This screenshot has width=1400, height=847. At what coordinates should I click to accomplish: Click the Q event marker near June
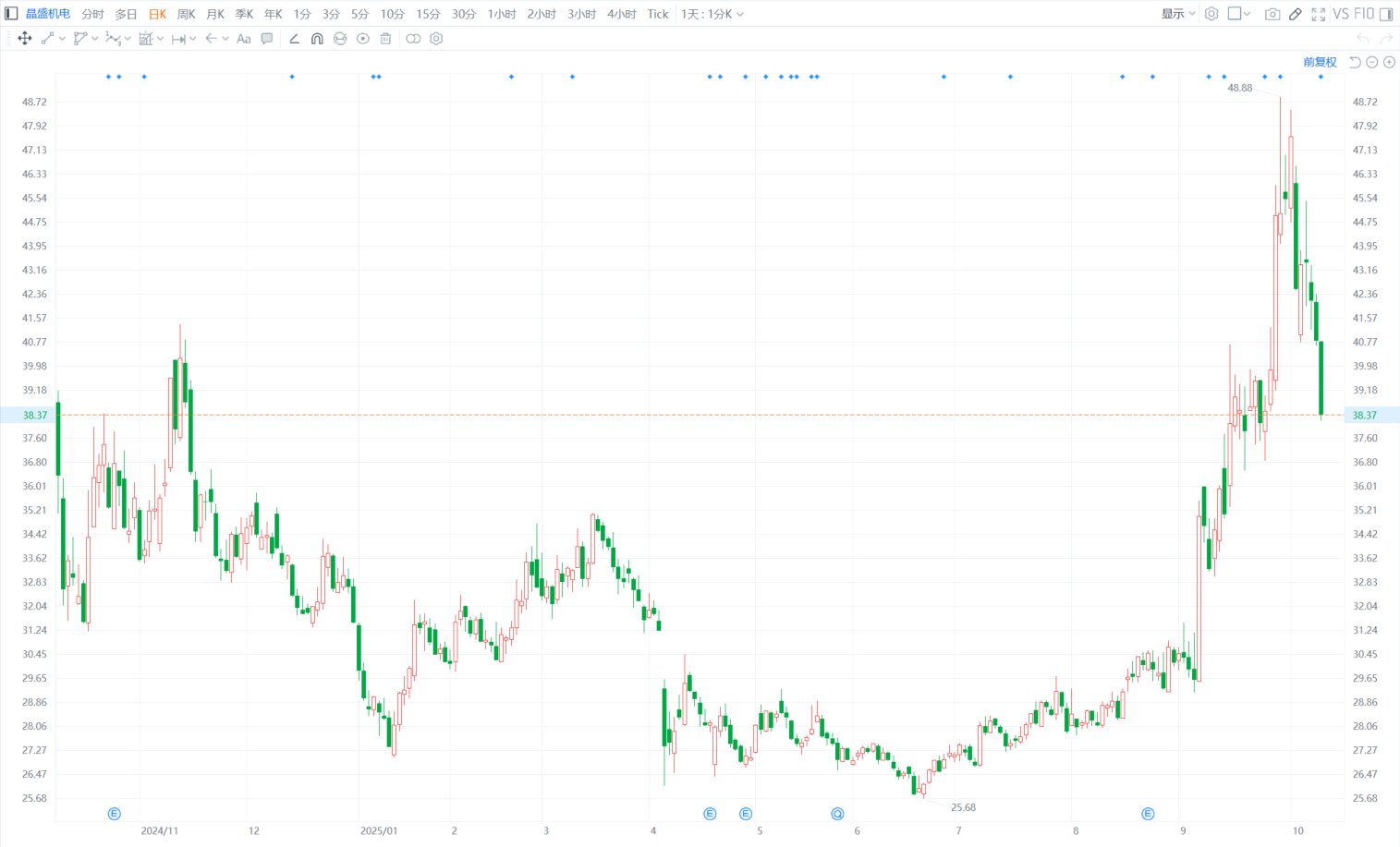pyautogui.click(x=837, y=814)
